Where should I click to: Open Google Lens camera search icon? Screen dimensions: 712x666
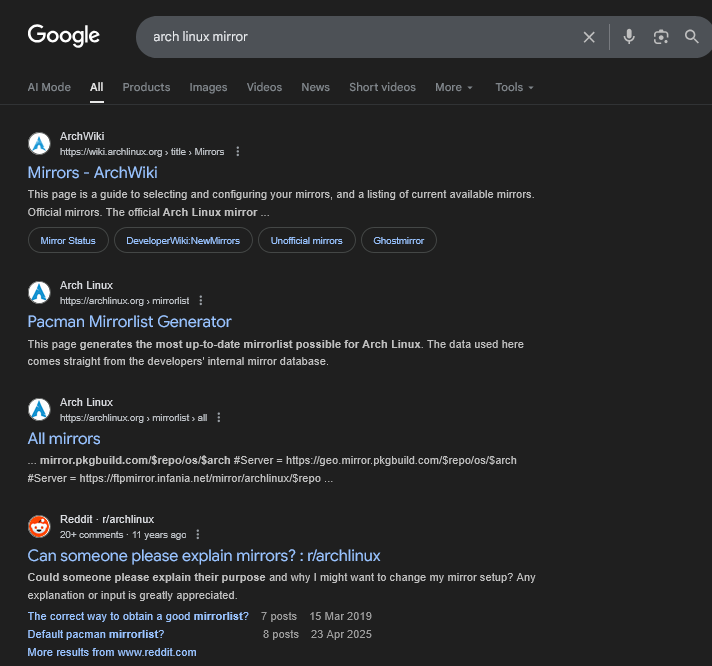coord(661,37)
